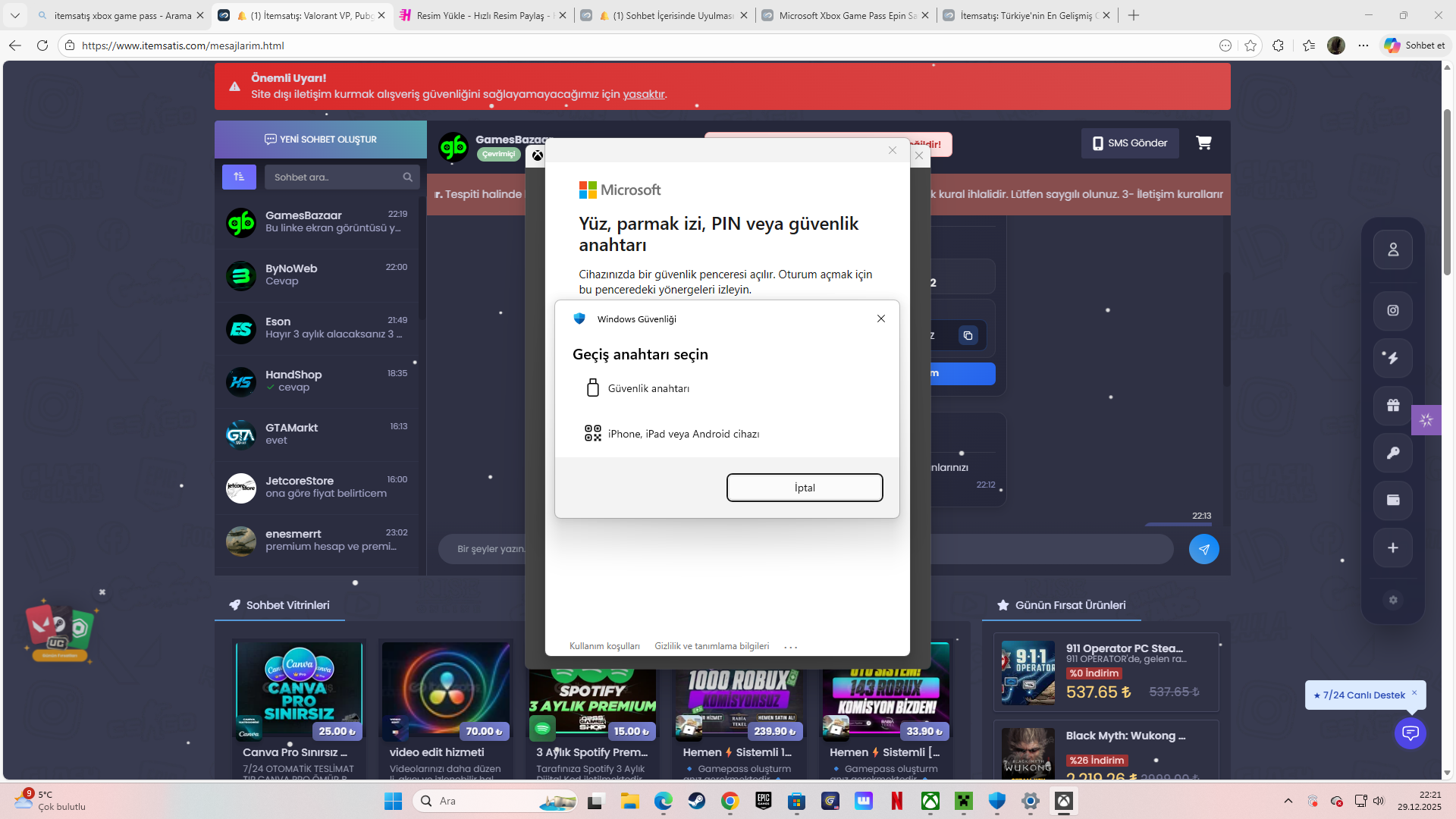The image size is (1456, 819).
Task: Open the Windows Start menu
Action: [x=393, y=801]
